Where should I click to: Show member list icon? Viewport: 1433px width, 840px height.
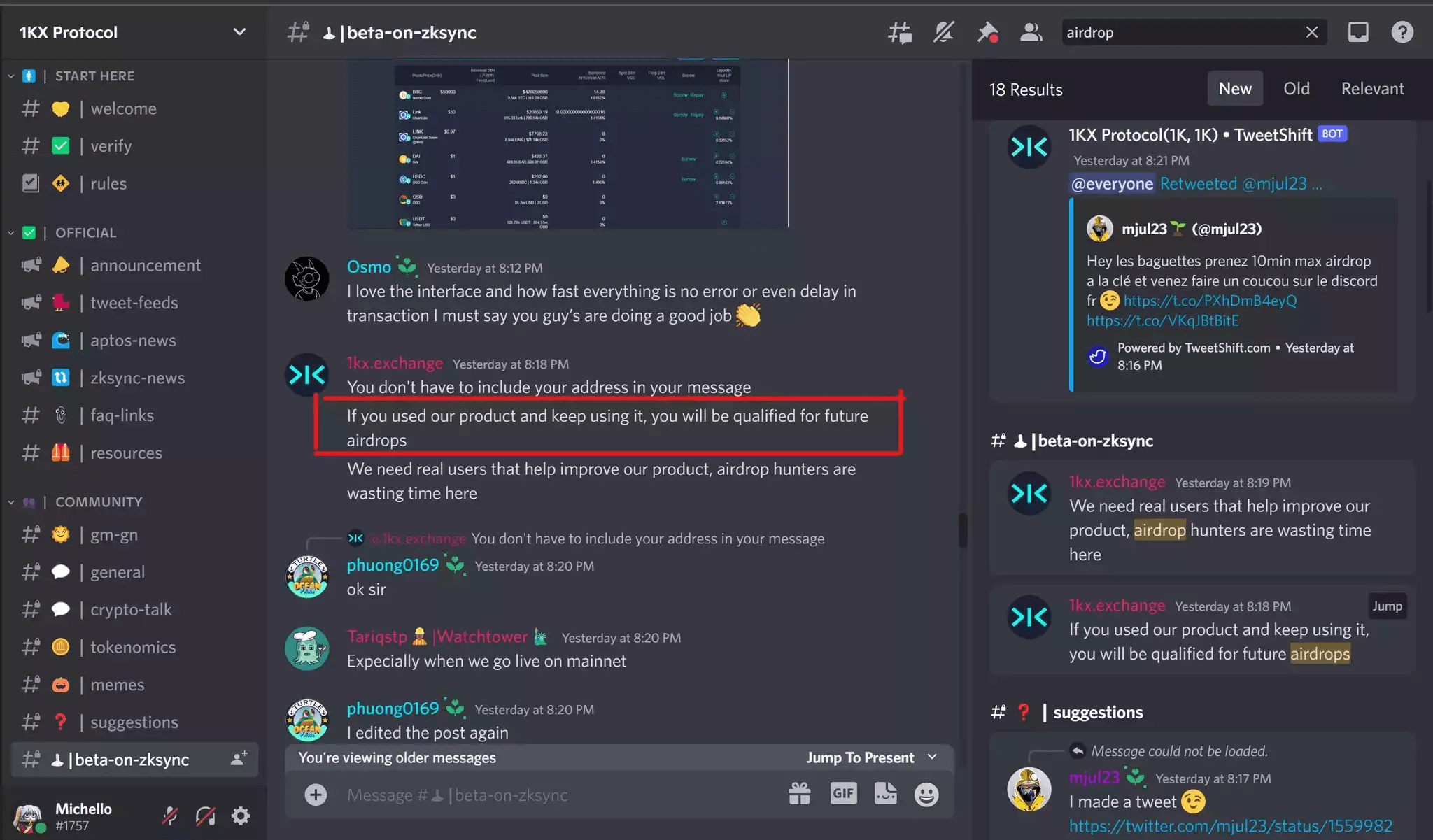(x=1031, y=32)
